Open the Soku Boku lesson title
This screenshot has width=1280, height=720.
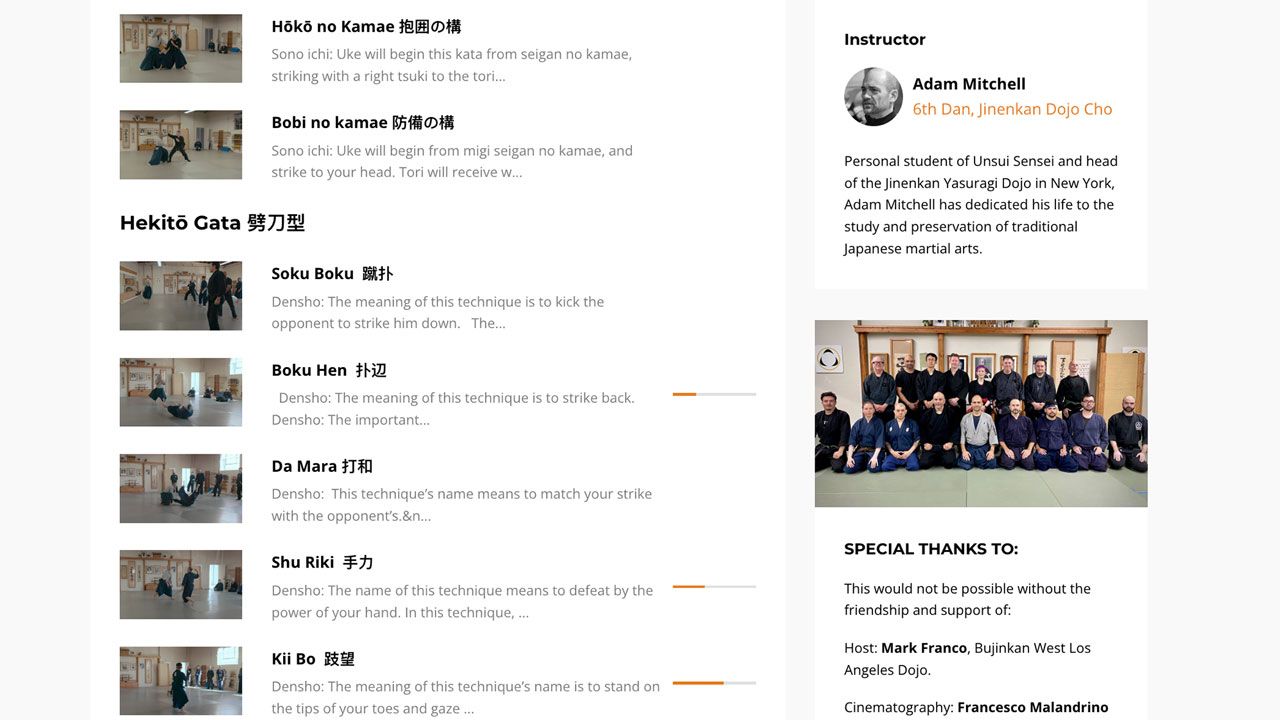coord(332,274)
